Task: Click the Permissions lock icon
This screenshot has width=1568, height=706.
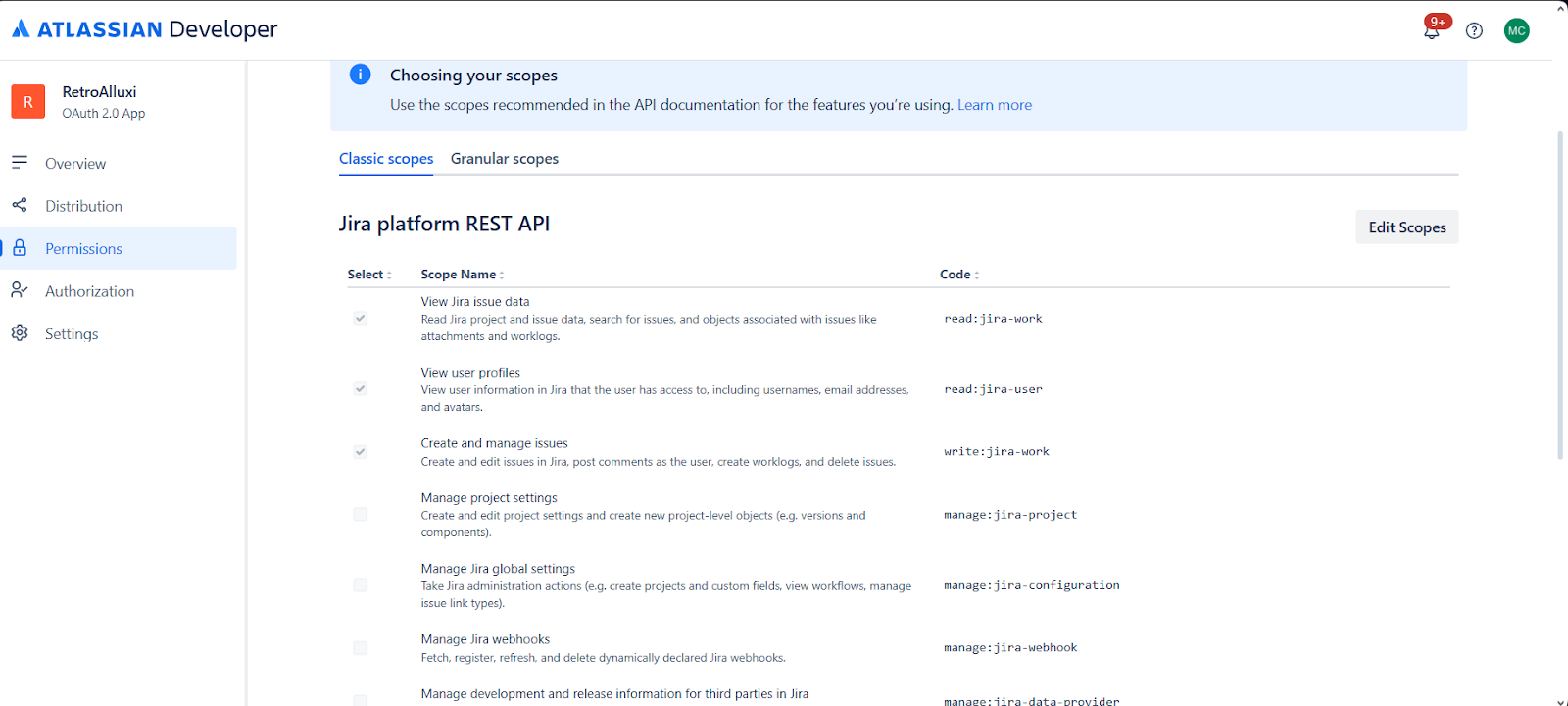Action: [x=20, y=247]
